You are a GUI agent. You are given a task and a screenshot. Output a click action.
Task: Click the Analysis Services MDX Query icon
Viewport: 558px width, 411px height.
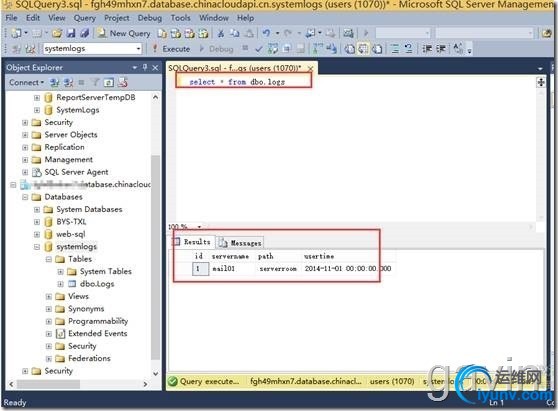(176, 33)
